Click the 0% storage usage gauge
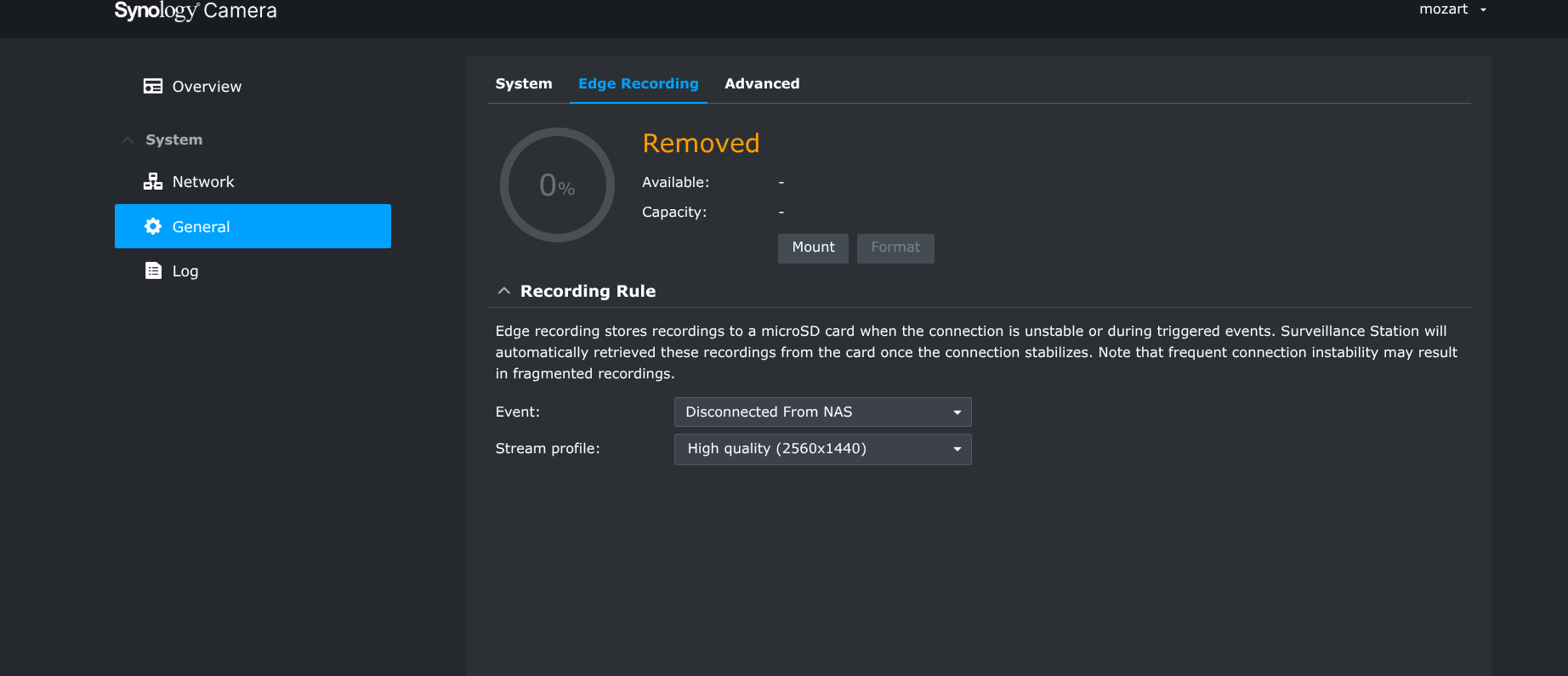This screenshot has height=676, width=1568. click(557, 185)
